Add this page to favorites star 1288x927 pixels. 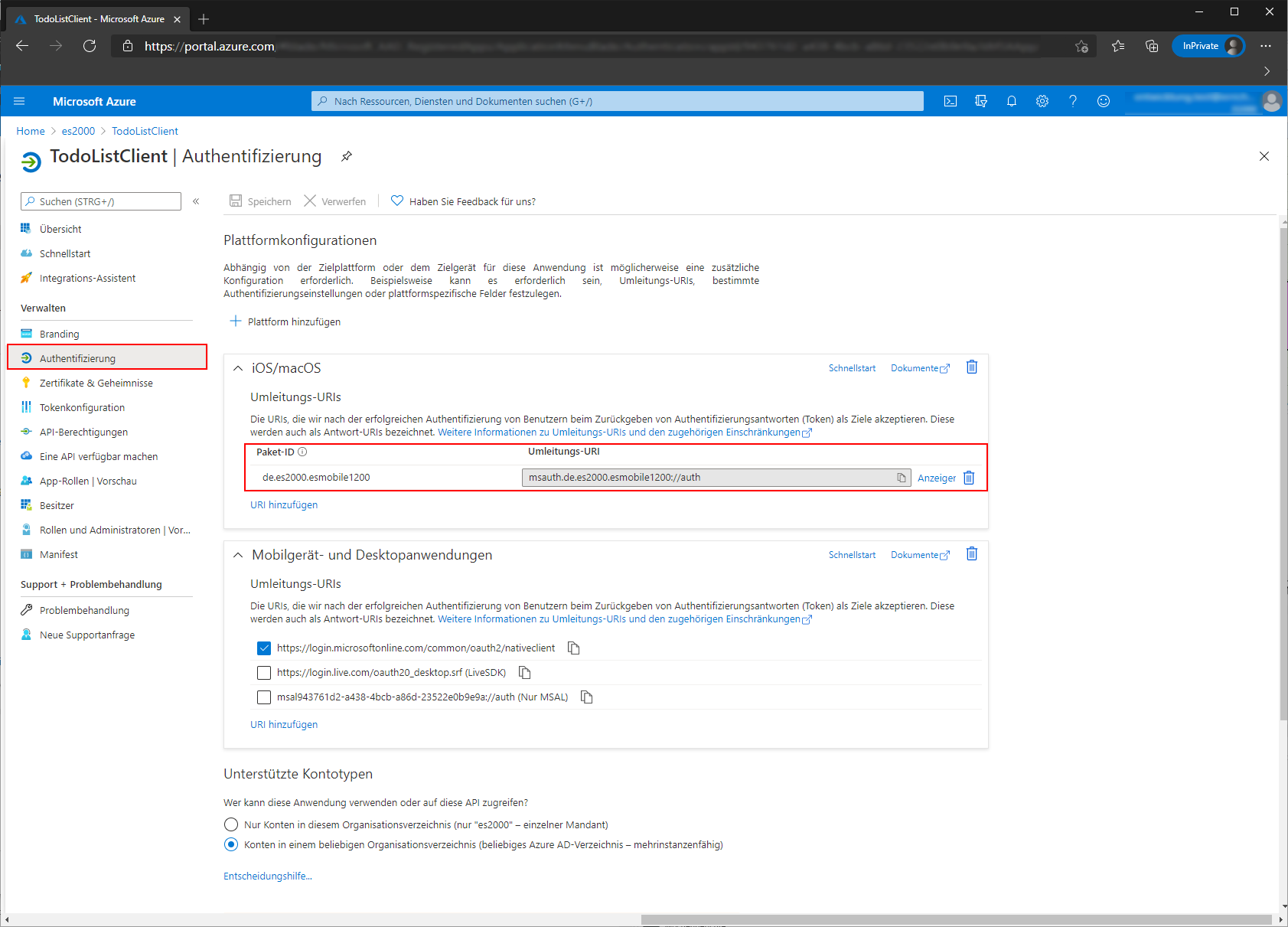pyautogui.click(x=1081, y=46)
